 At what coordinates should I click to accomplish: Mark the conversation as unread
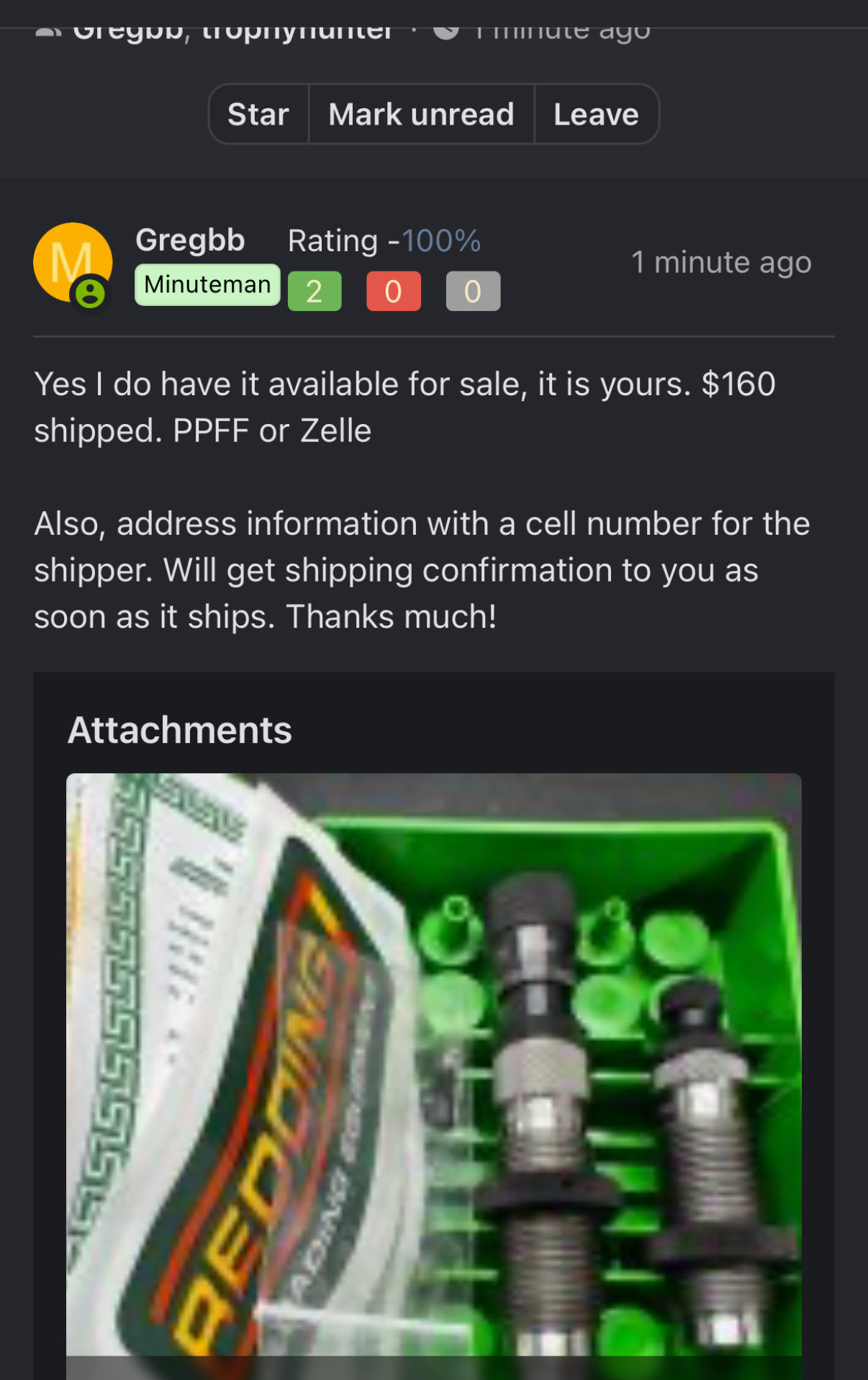click(421, 114)
